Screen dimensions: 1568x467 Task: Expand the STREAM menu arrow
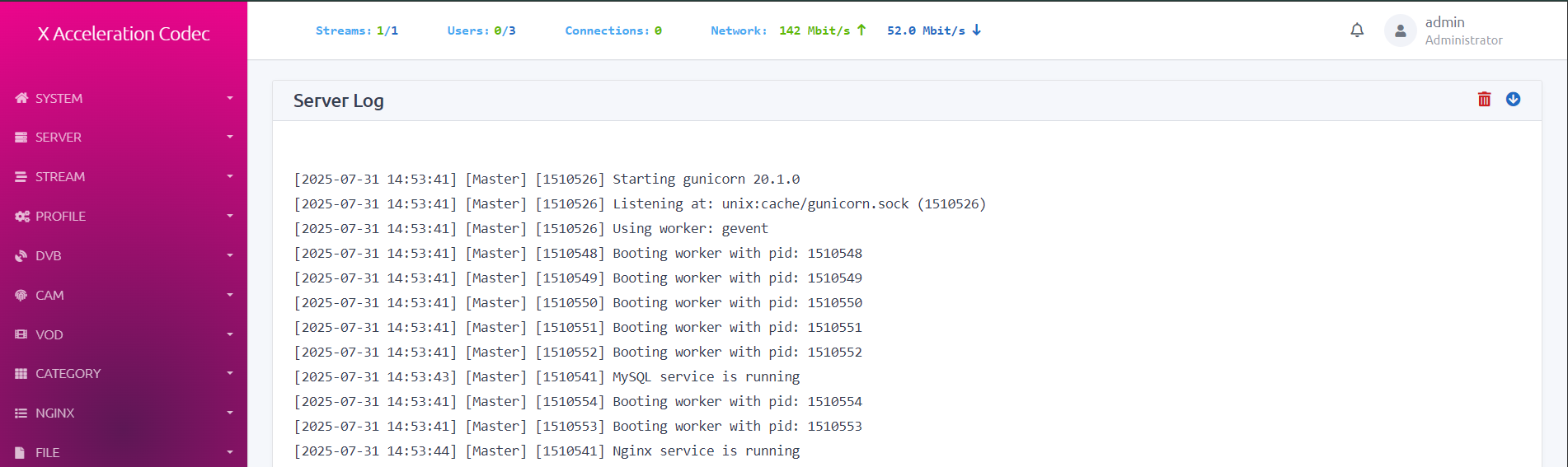coord(230,176)
